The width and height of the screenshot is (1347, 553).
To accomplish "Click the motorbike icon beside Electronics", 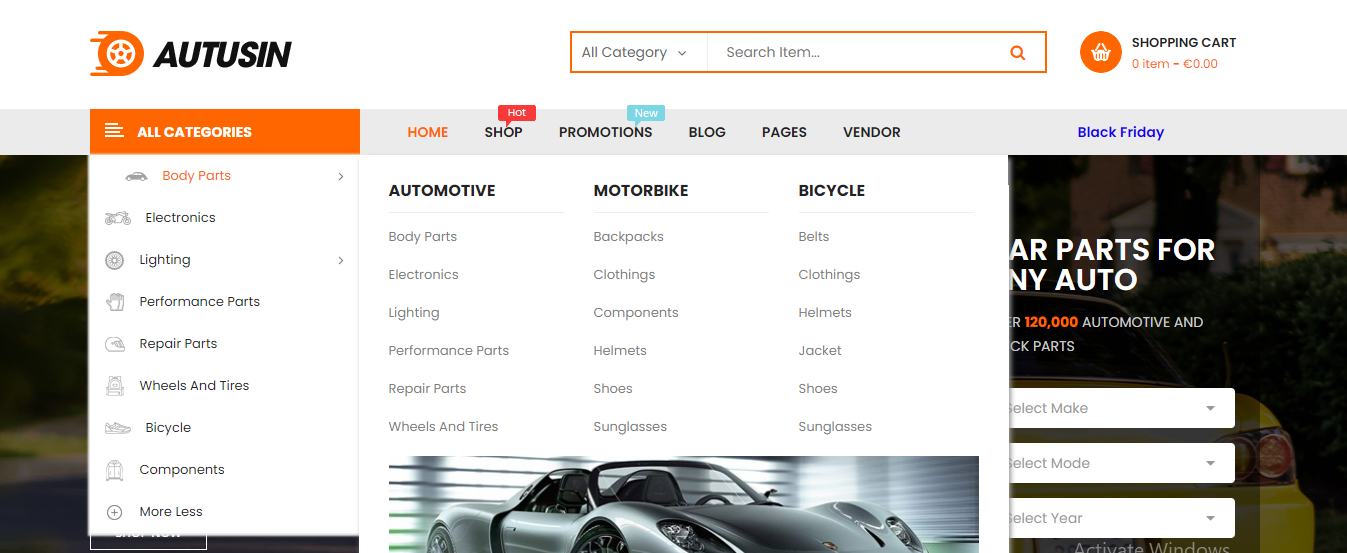I will (117, 218).
